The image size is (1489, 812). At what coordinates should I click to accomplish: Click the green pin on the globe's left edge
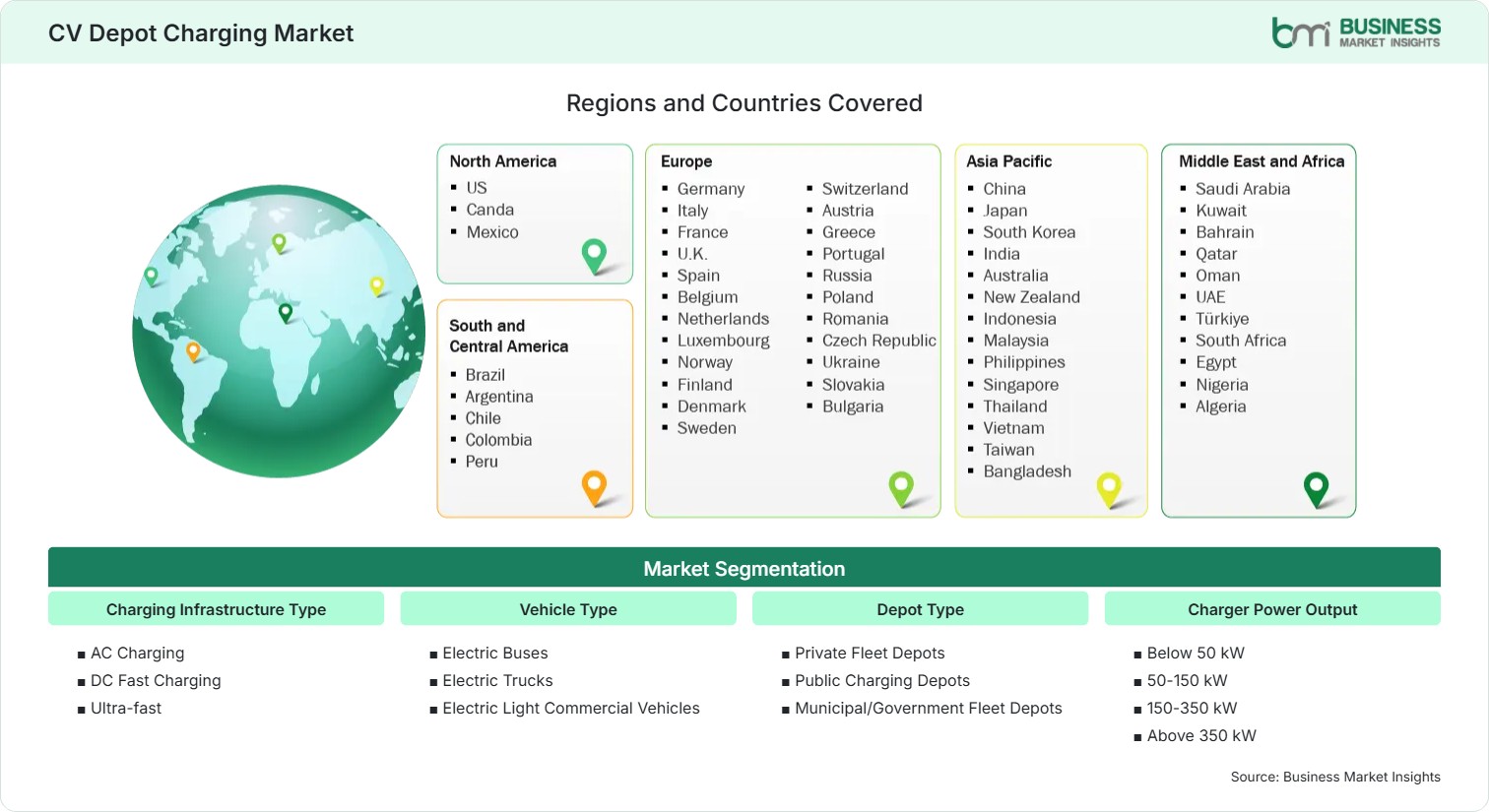[151, 277]
